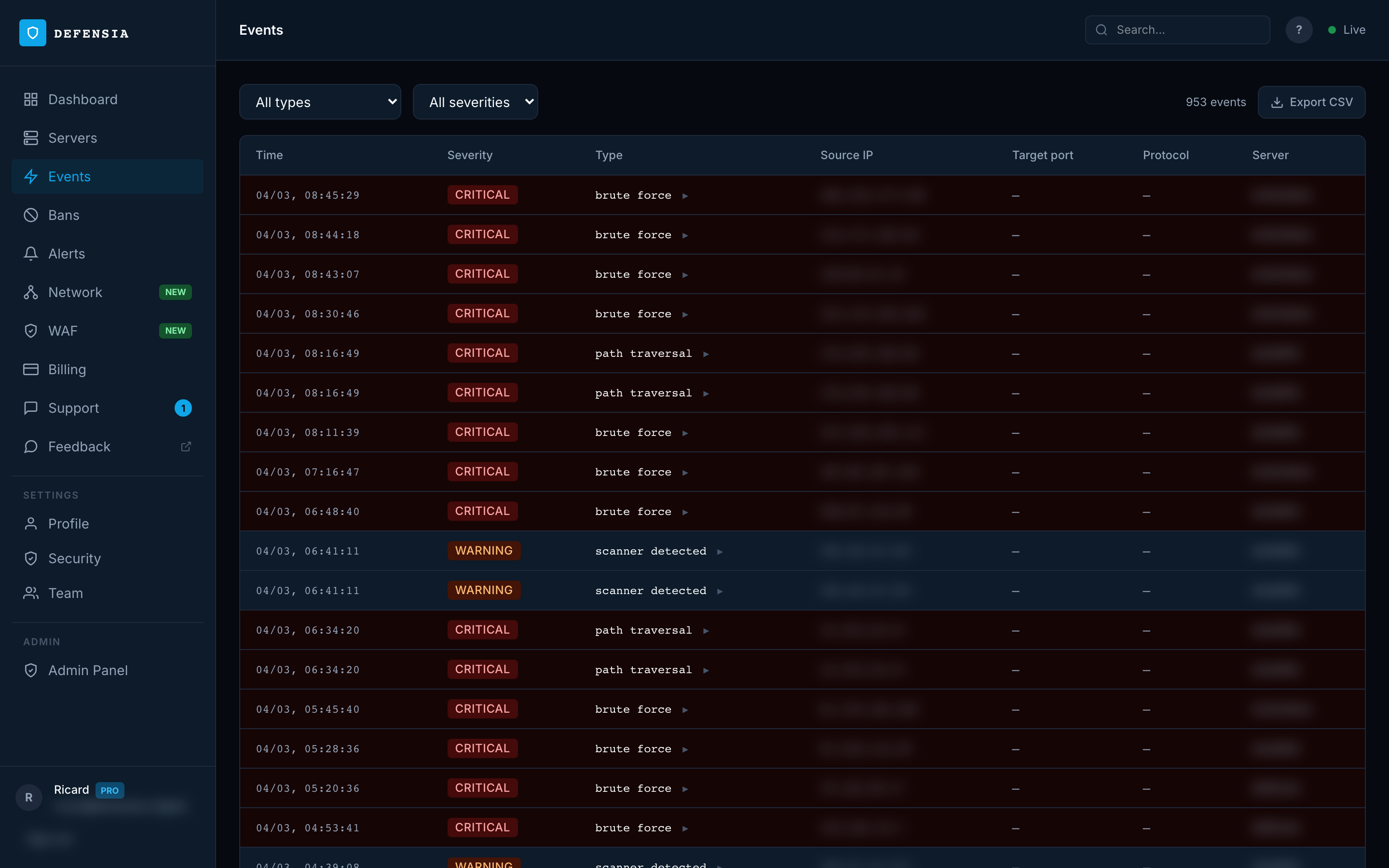Click the Bans icon in sidebar
Image resolution: width=1389 pixels, height=868 pixels.
pos(31,215)
